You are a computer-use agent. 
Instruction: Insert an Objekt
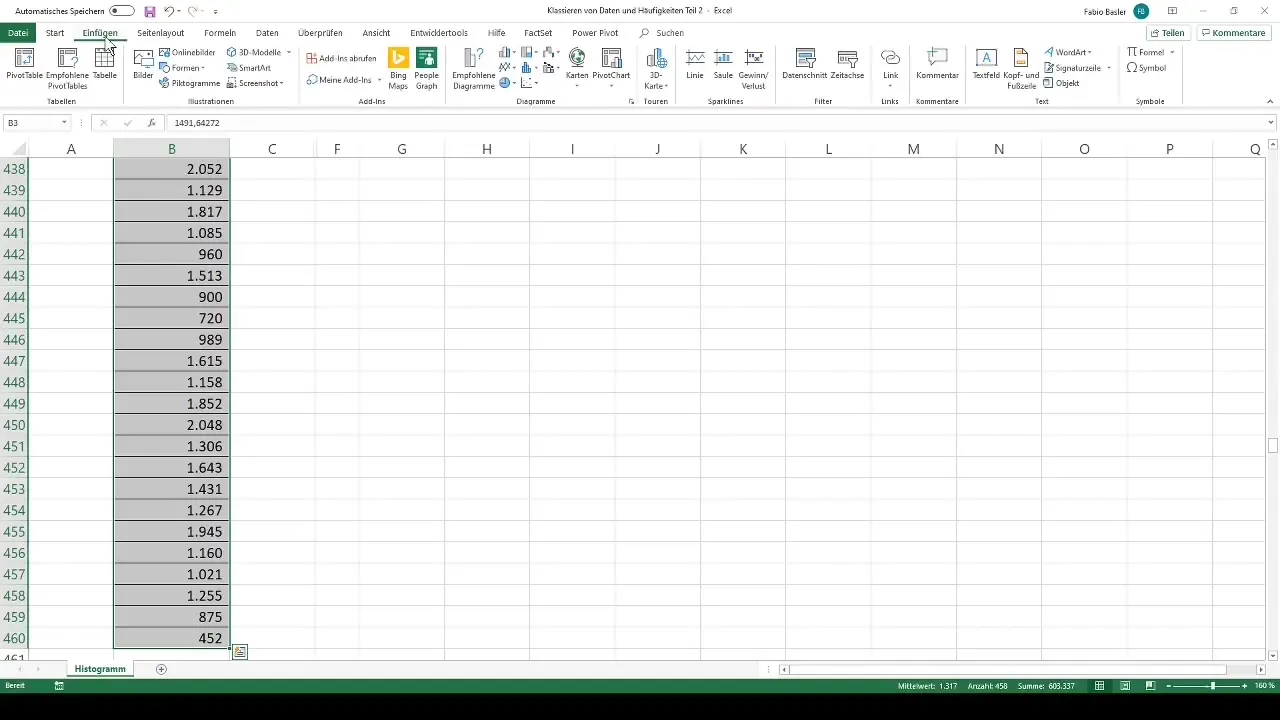tap(1061, 83)
